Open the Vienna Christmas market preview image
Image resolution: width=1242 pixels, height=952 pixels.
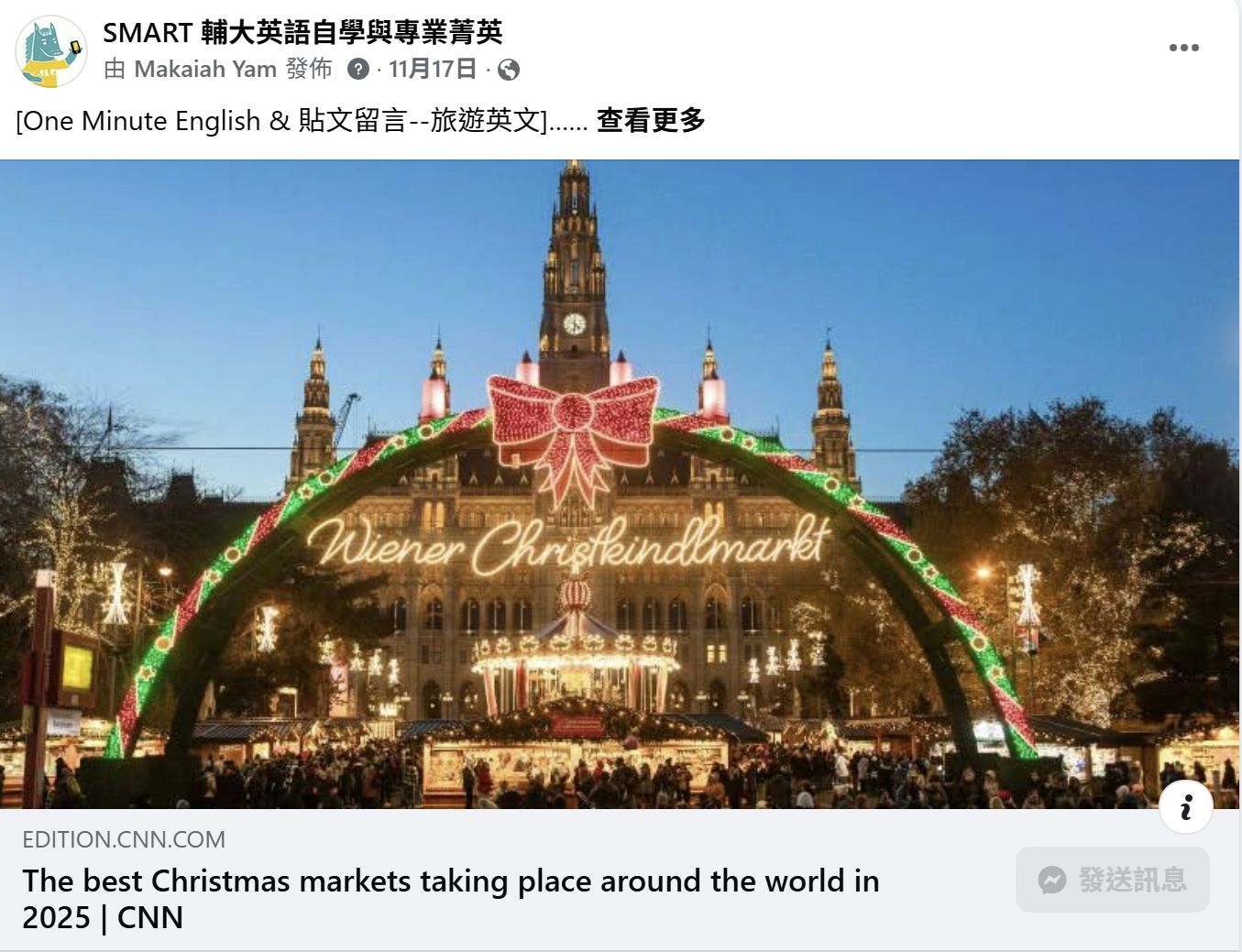click(620, 485)
